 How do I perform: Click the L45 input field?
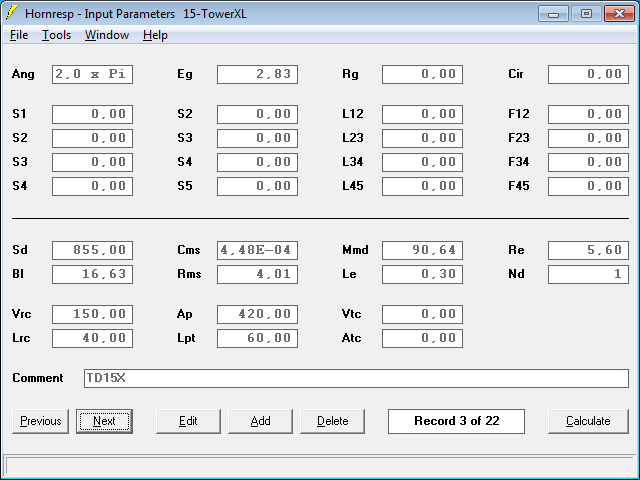(x=422, y=186)
